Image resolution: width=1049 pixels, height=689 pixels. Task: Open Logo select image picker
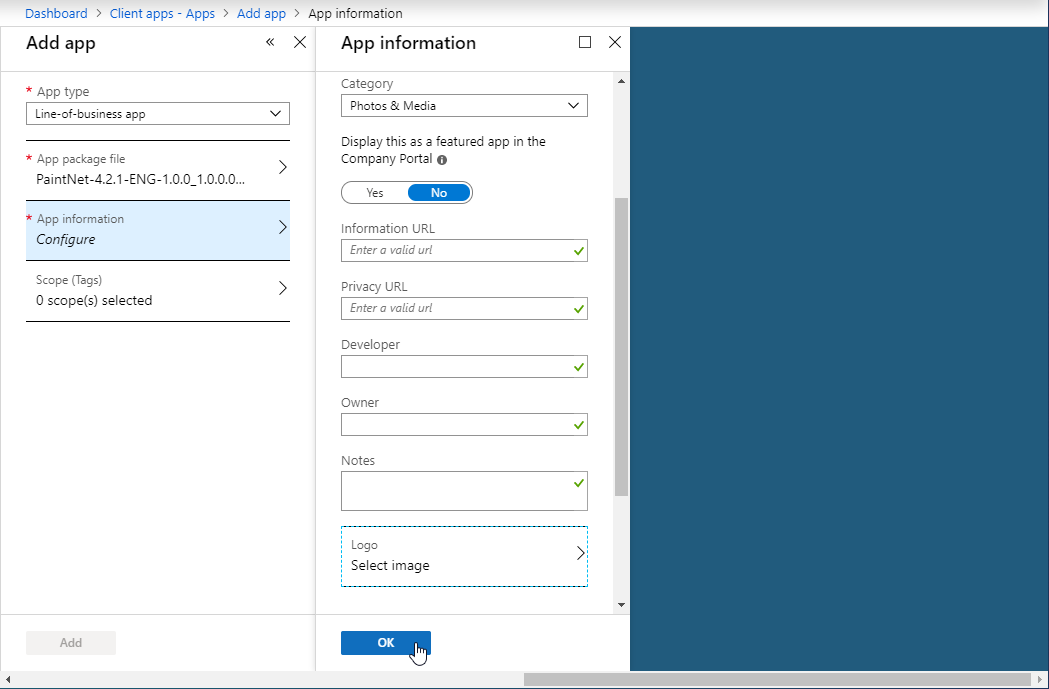[x=464, y=556]
